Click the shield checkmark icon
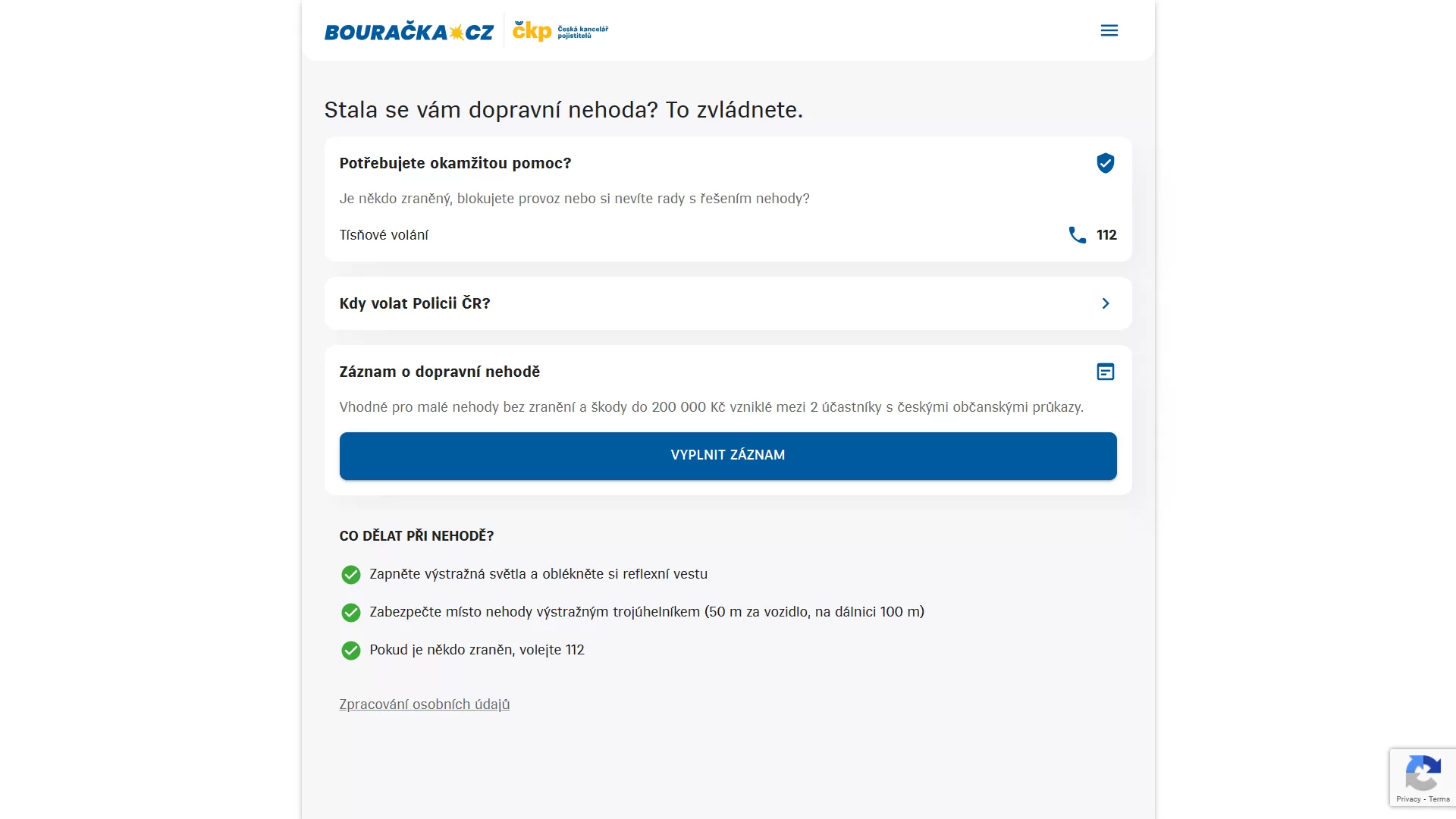This screenshot has width=1456, height=819. click(x=1105, y=163)
